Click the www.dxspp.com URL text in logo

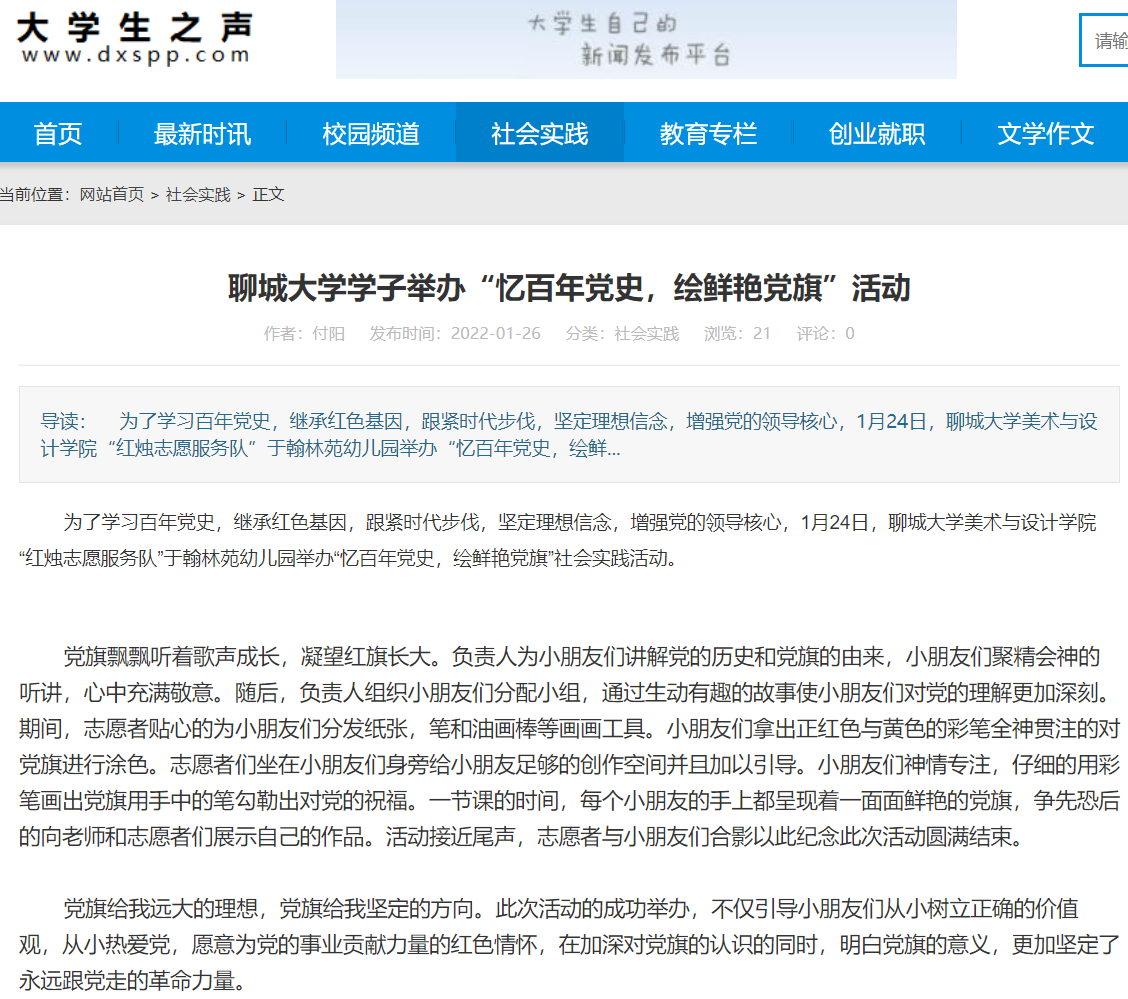pyautogui.click(x=136, y=56)
